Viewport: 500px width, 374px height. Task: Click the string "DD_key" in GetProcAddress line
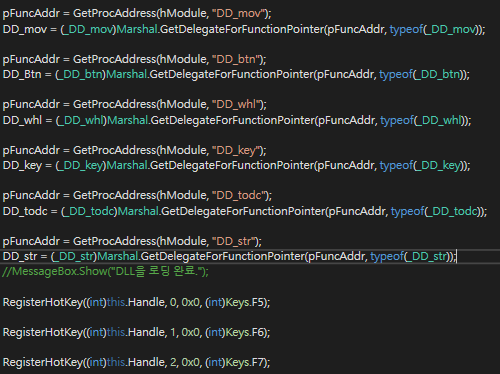pyautogui.click(x=236, y=150)
